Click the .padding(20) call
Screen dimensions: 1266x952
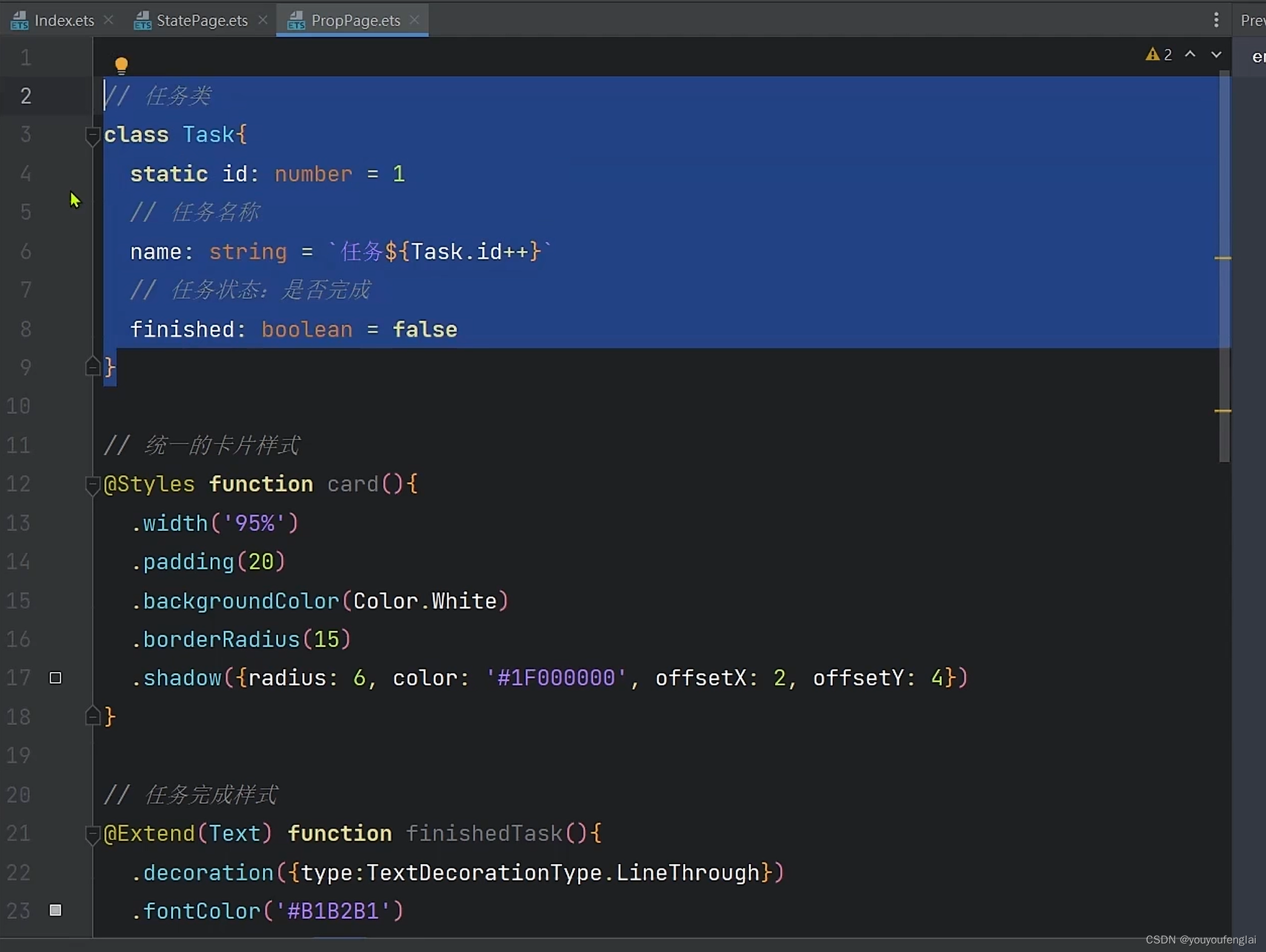tap(208, 562)
